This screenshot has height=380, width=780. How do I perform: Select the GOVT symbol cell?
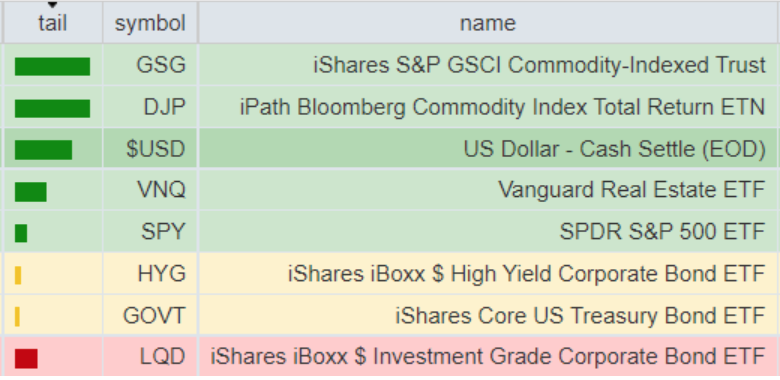pyautogui.click(x=150, y=315)
